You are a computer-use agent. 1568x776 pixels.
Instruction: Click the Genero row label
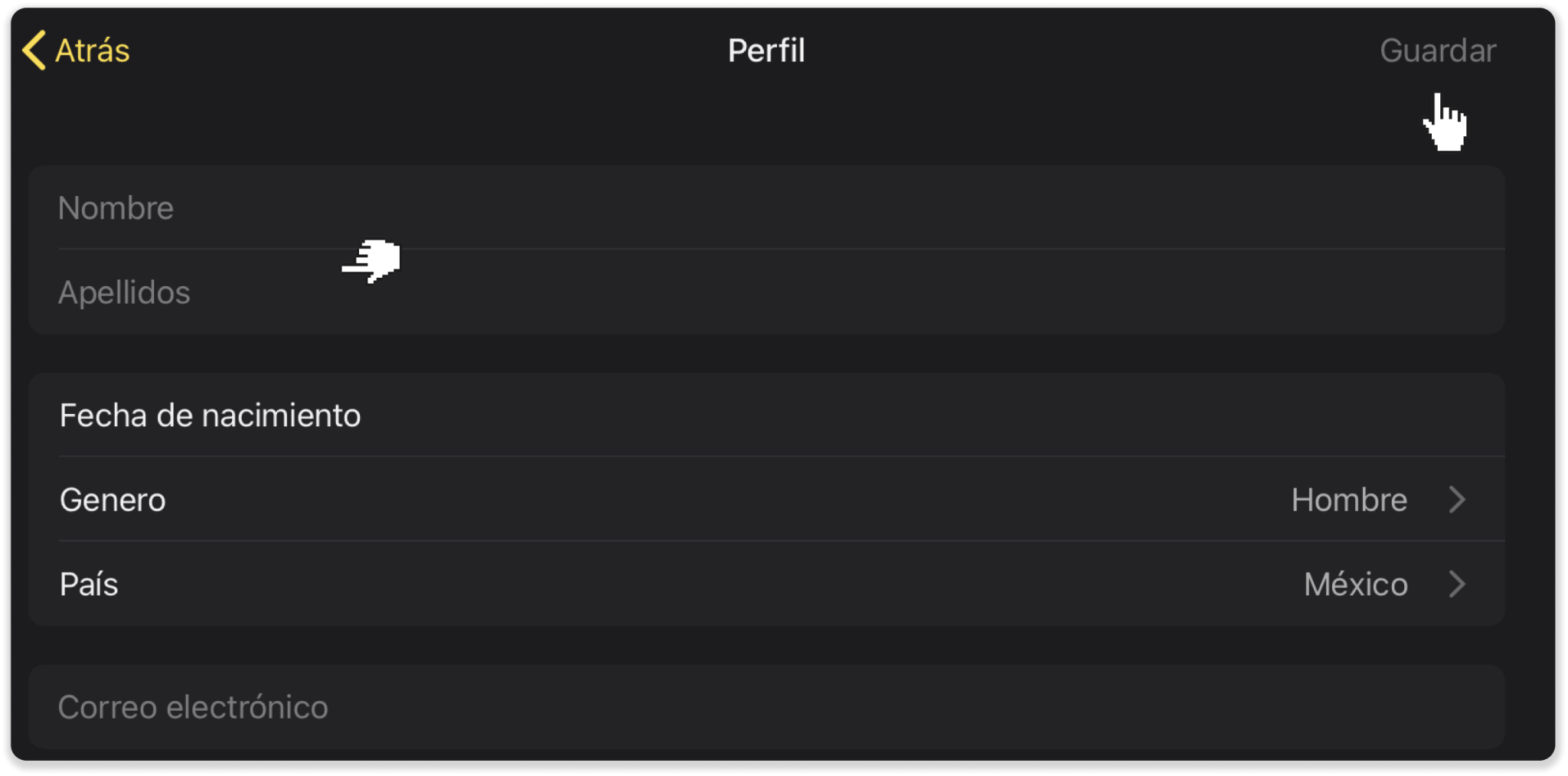[x=113, y=500]
